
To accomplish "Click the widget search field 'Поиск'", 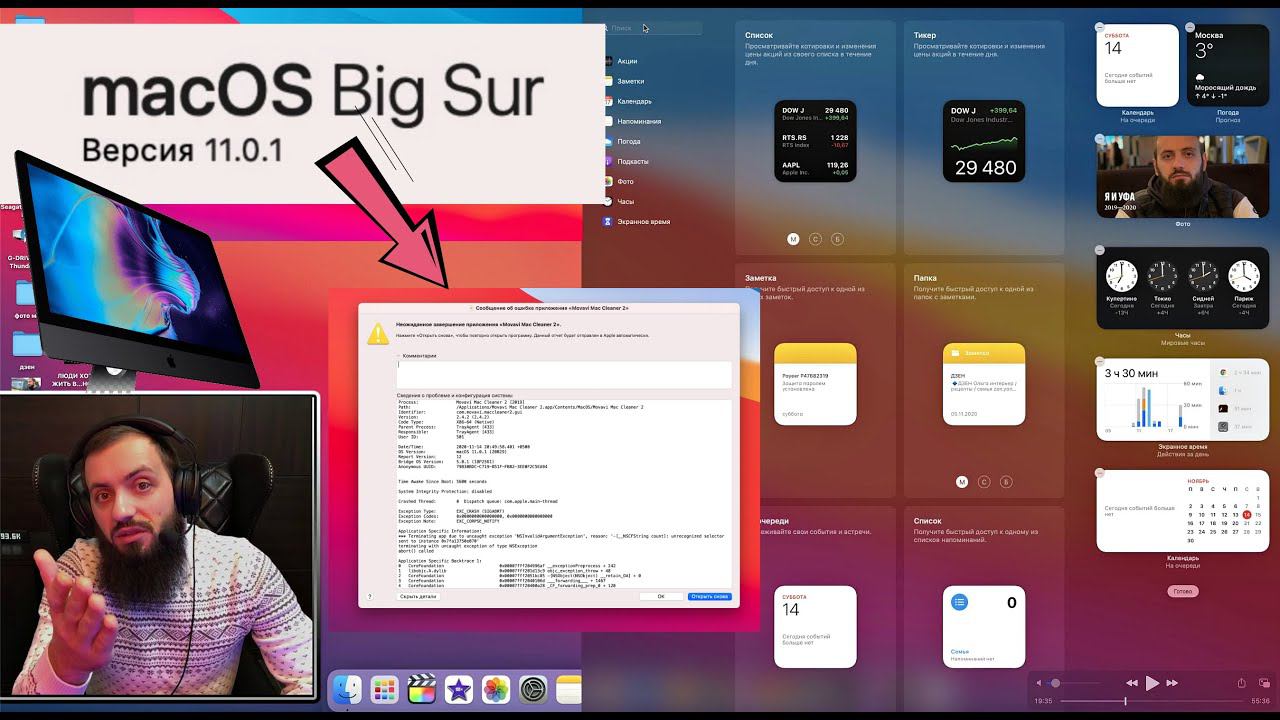I will (x=653, y=28).
